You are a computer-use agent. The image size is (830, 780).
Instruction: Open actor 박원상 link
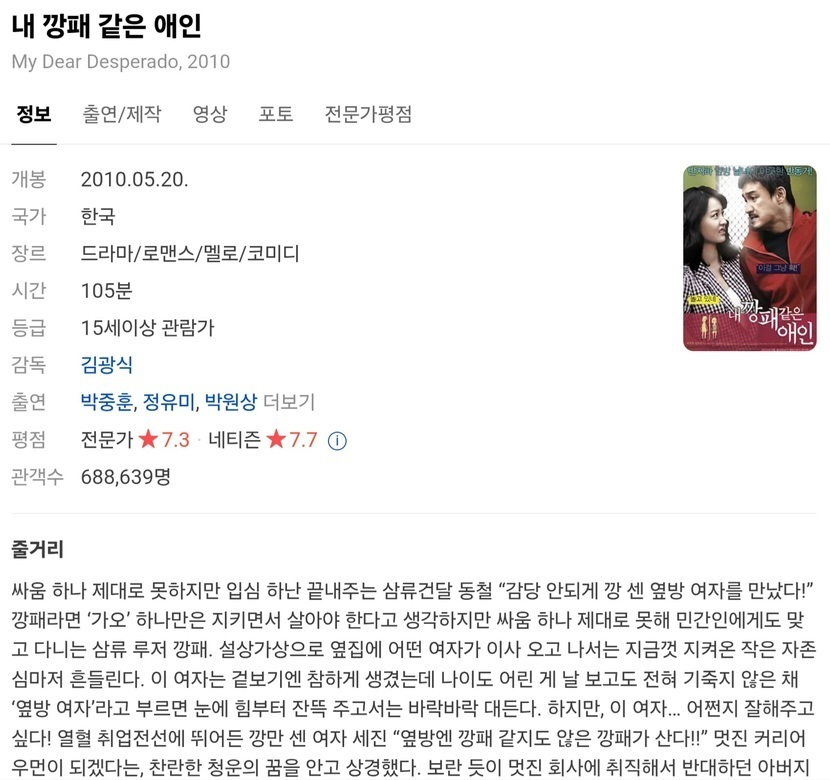point(231,402)
